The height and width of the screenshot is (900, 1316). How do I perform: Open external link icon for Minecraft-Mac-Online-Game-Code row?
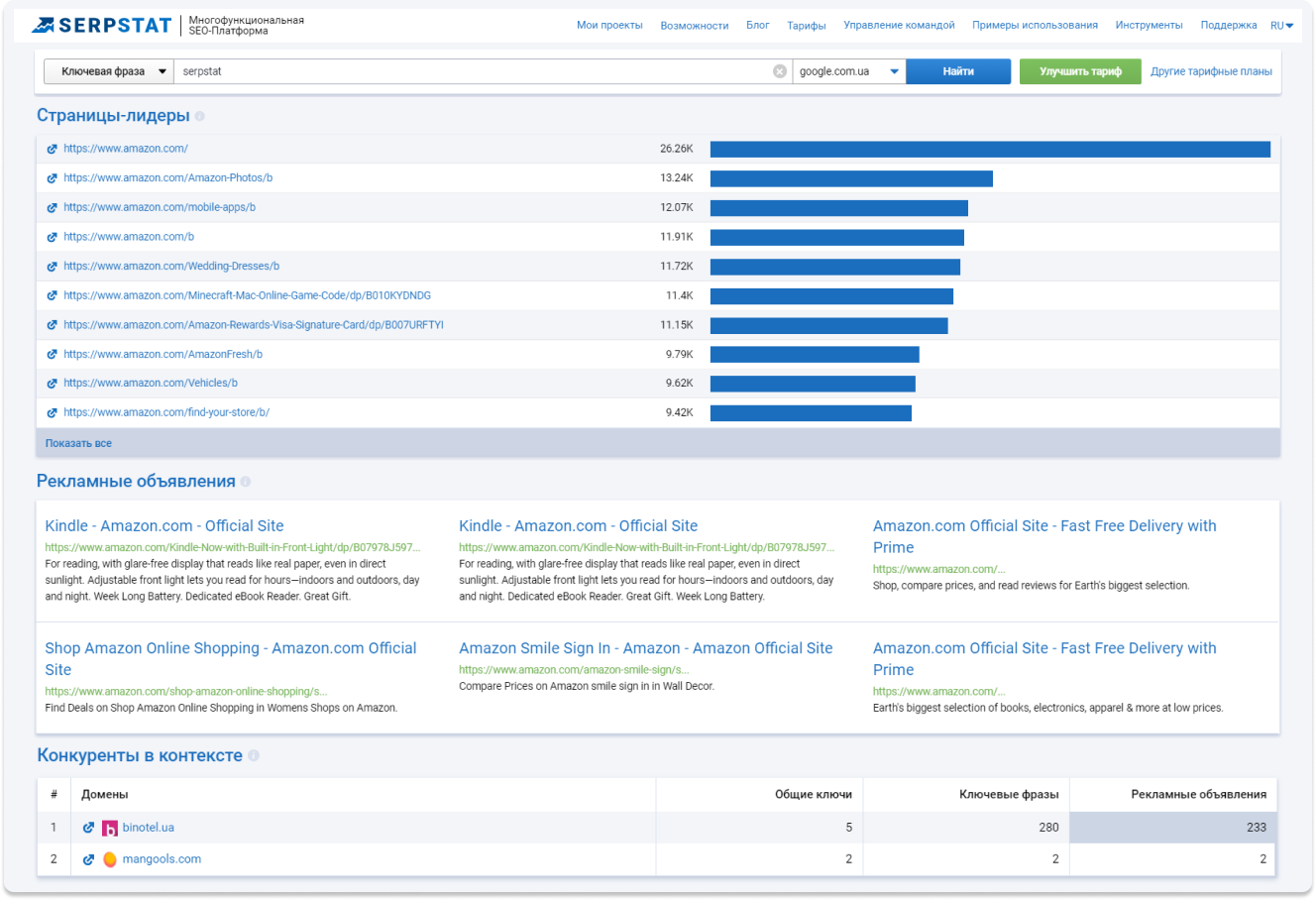point(52,295)
